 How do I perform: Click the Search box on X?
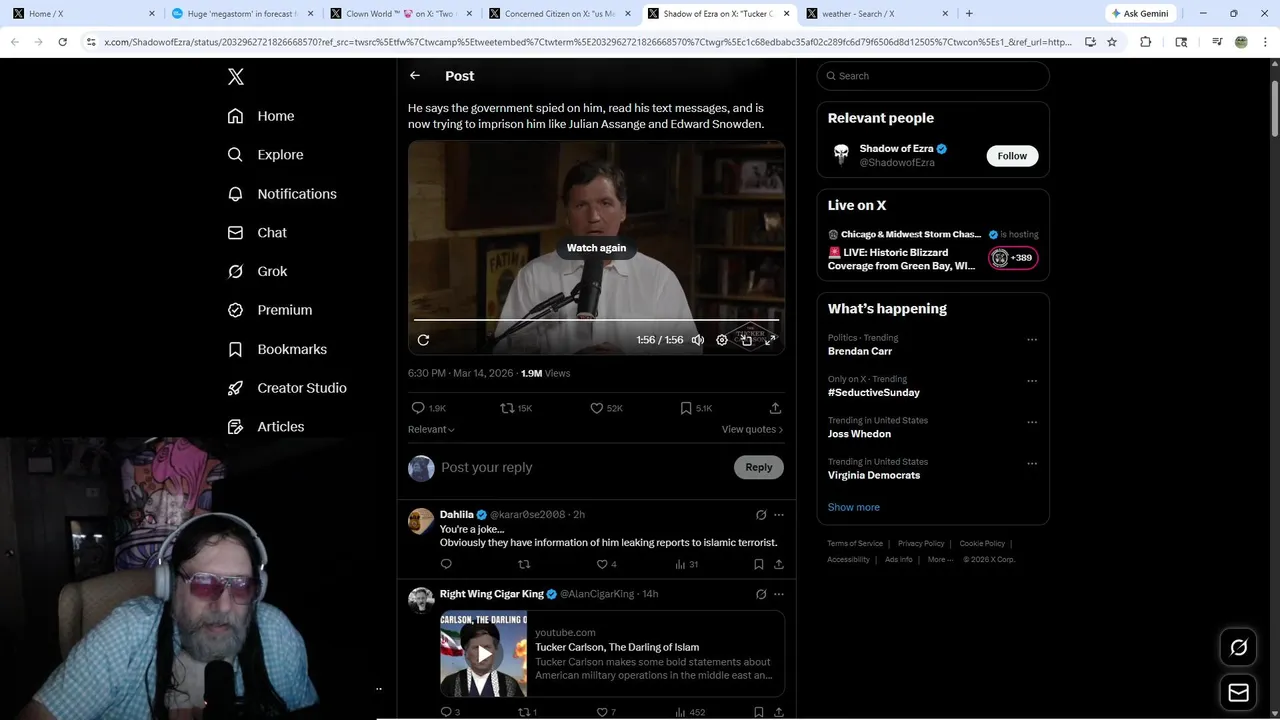933,76
